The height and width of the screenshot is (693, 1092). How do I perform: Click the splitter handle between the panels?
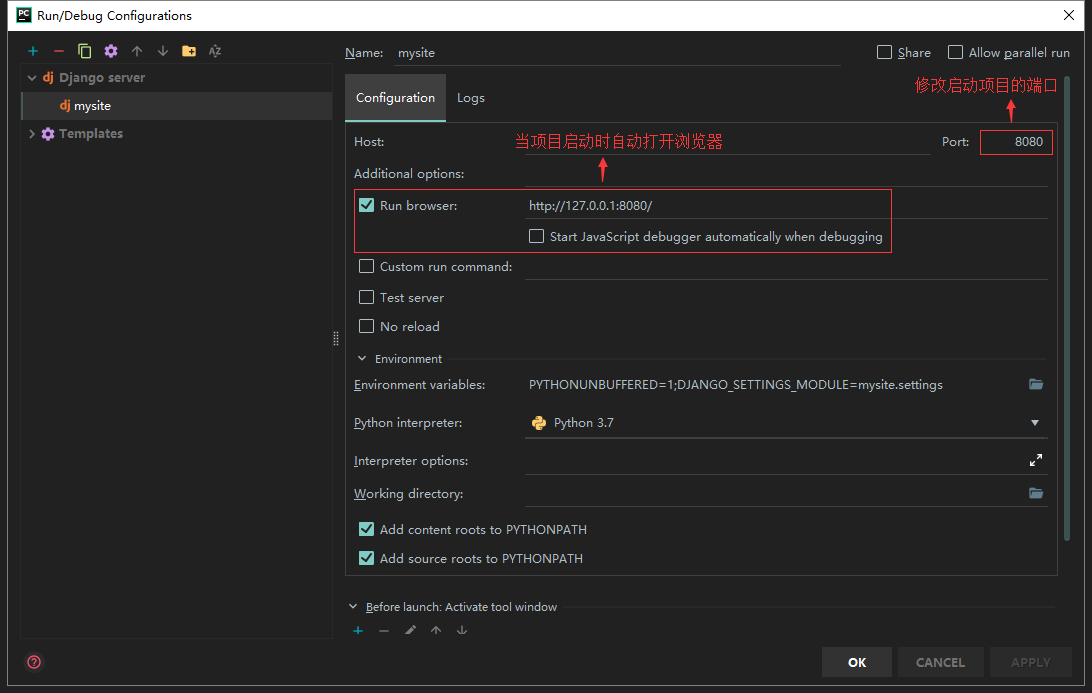[x=336, y=338]
